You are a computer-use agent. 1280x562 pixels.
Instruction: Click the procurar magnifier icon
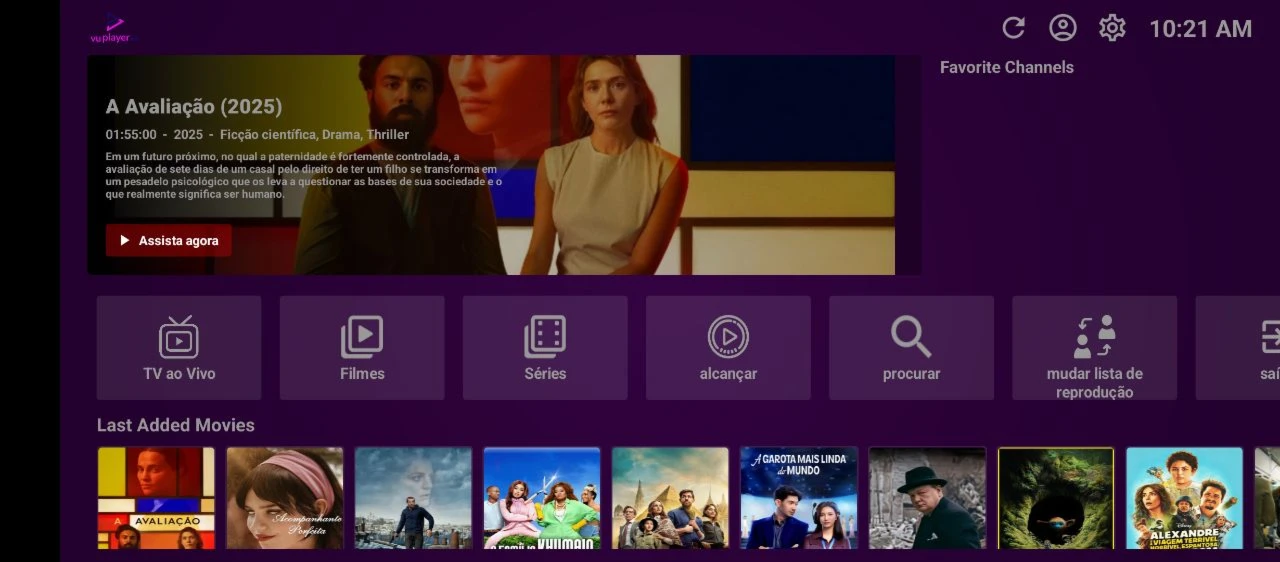click(x=911, y=337)
